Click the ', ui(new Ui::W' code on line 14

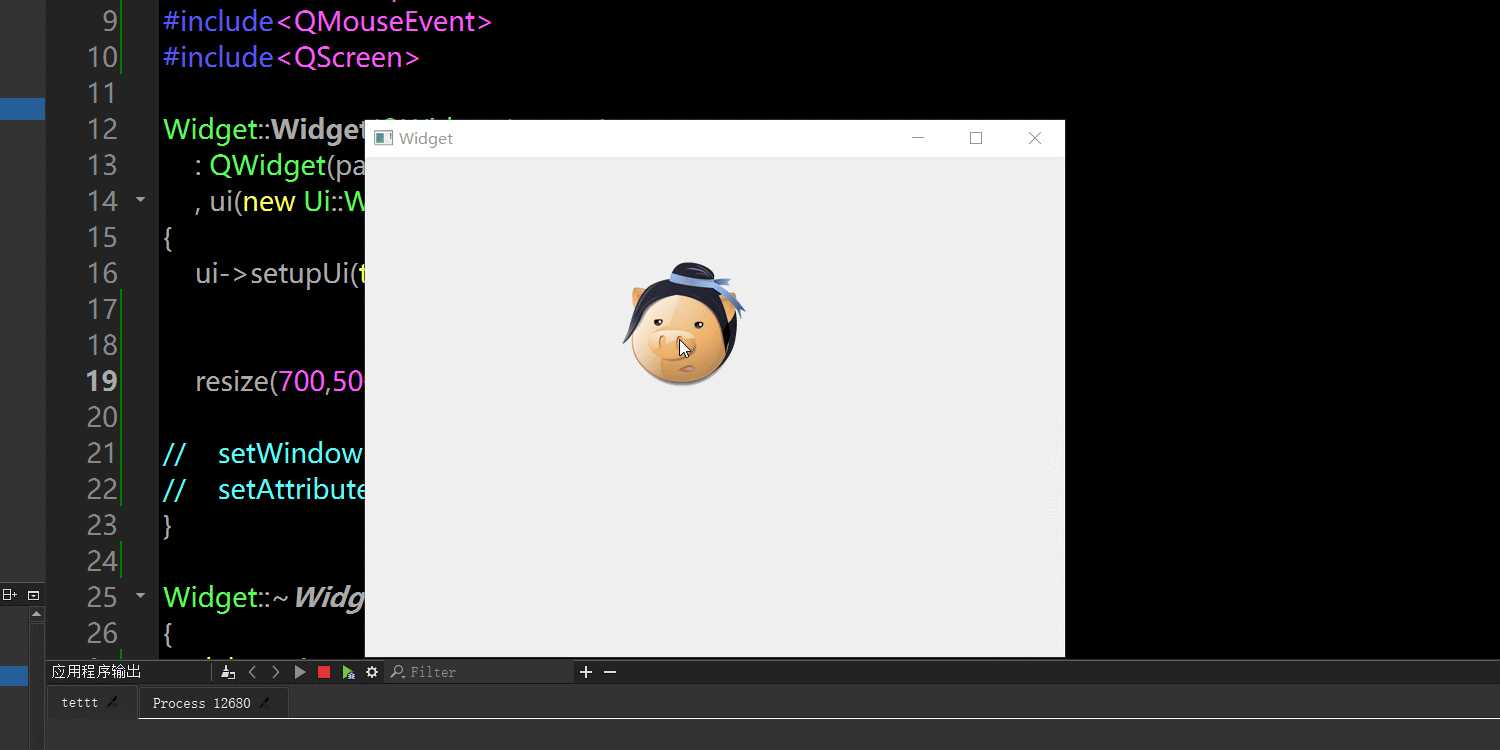(280, 201)
